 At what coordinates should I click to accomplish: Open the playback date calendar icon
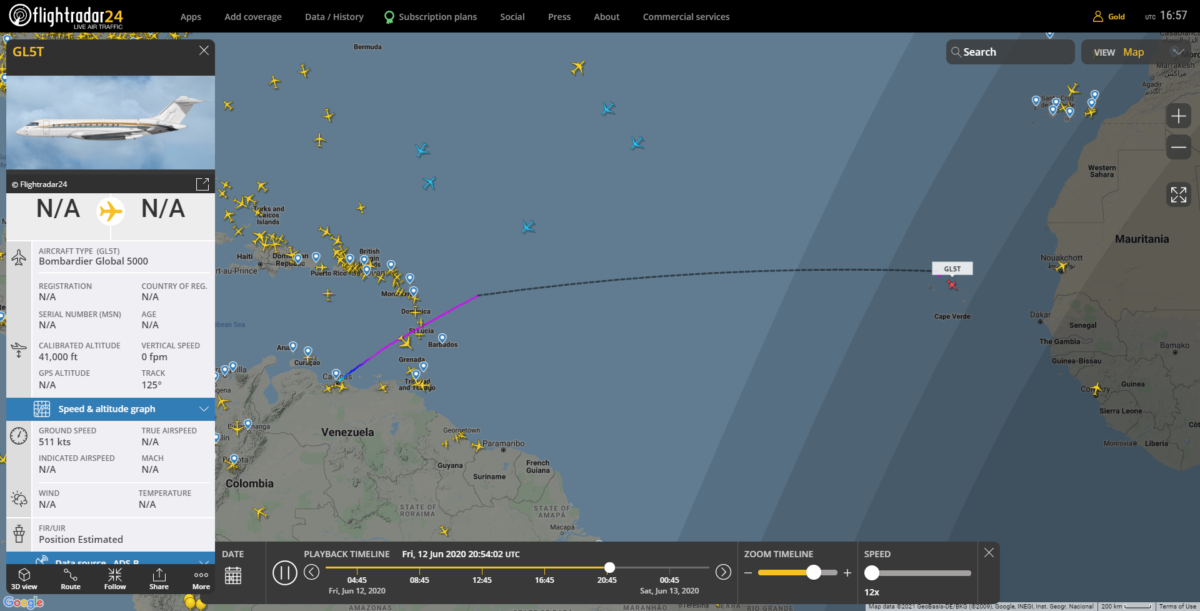coord(233,575)
